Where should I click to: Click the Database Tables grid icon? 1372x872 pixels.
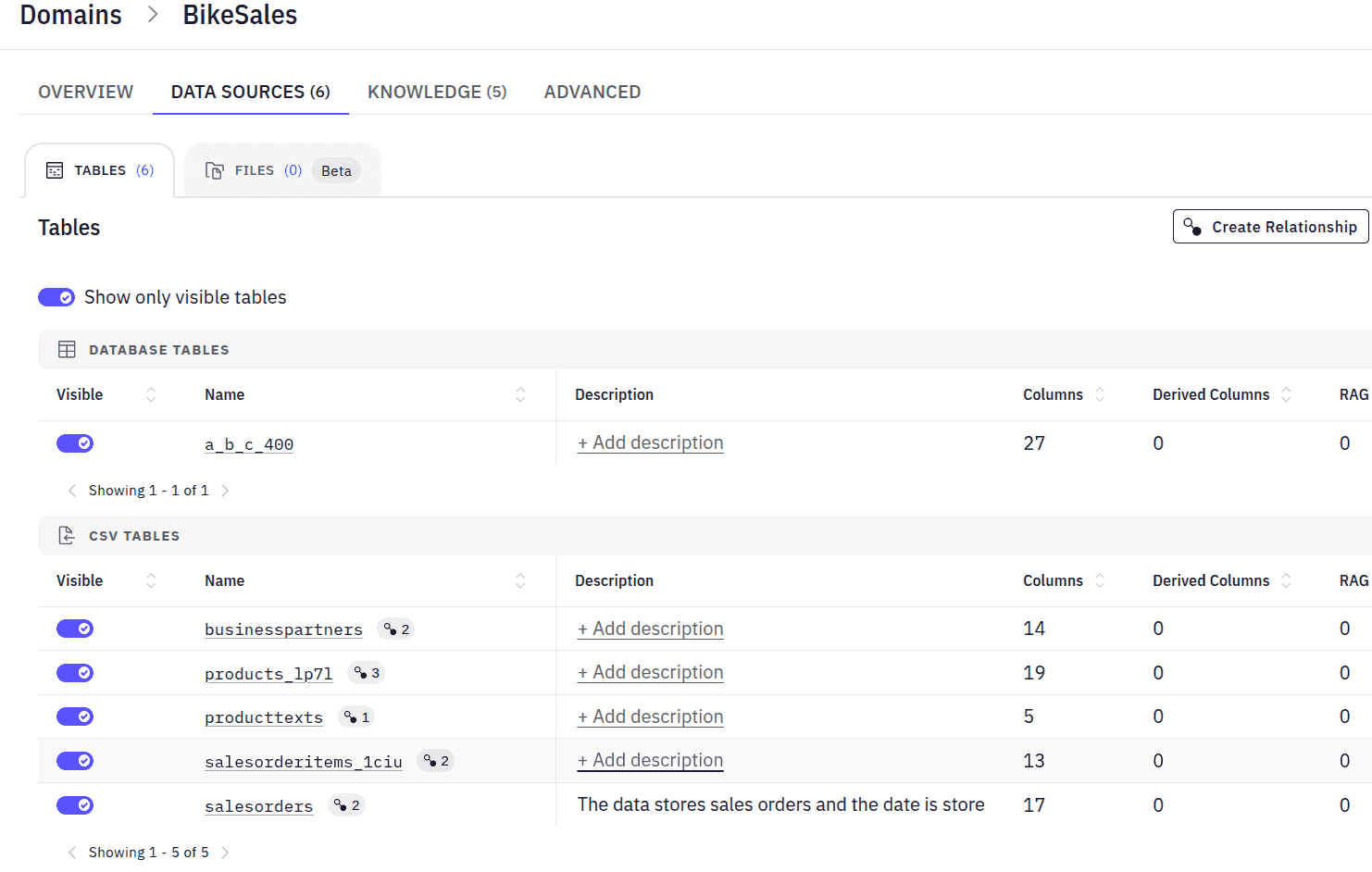point(67,349)
